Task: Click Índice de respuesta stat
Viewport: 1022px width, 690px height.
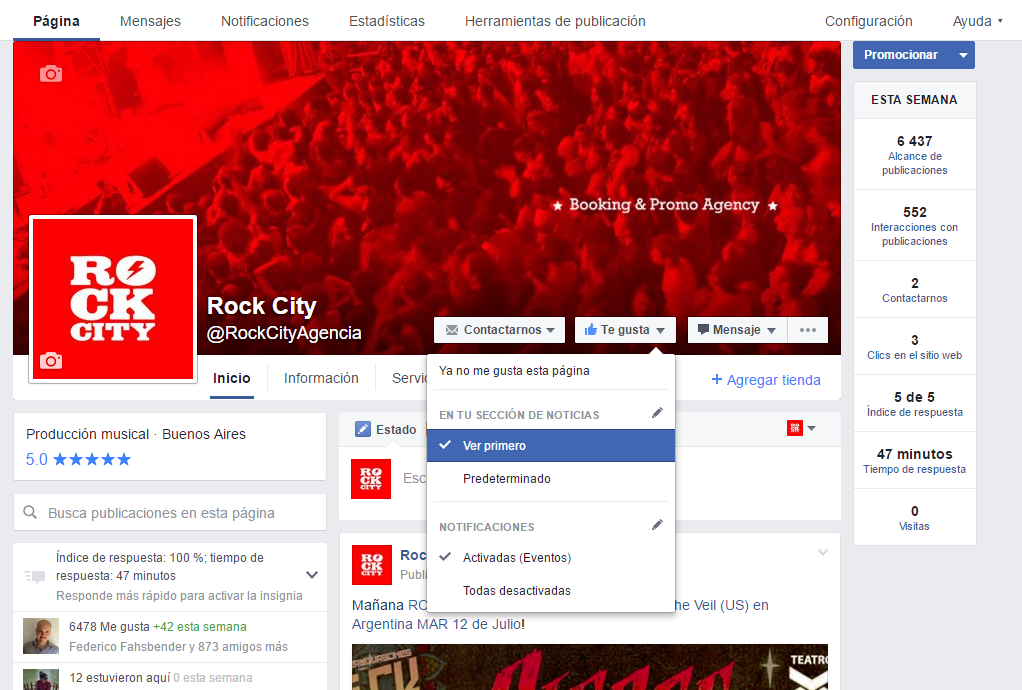Action: [x=914, y=403]
